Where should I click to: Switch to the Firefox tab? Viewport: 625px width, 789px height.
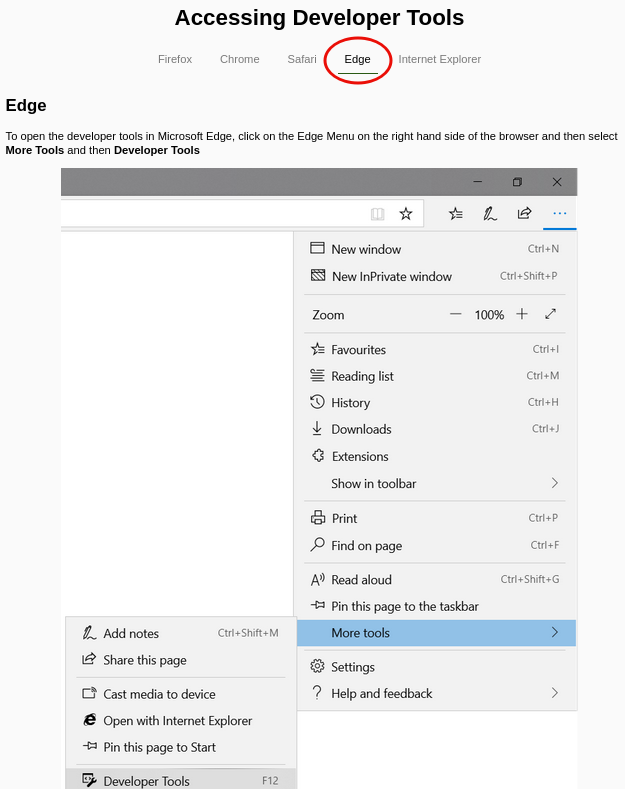(175, 59)
